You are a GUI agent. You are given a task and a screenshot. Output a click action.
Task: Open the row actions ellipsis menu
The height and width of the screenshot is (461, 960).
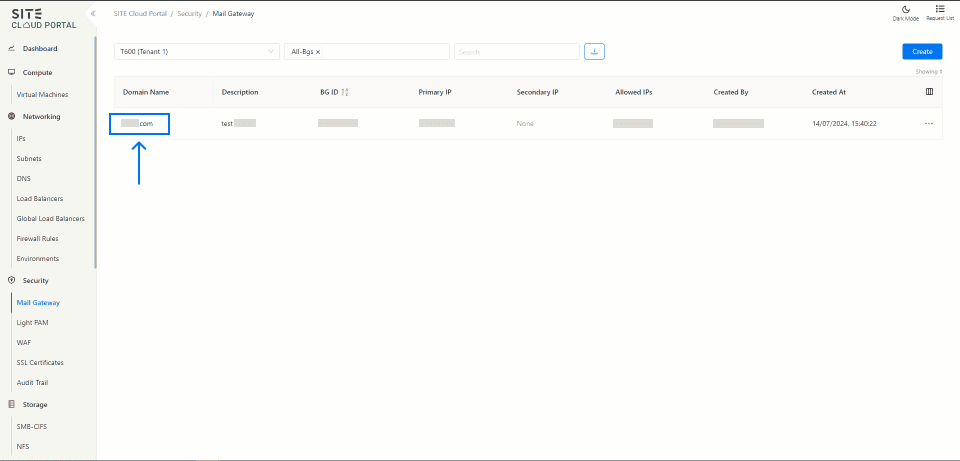[x=928, y=123]
